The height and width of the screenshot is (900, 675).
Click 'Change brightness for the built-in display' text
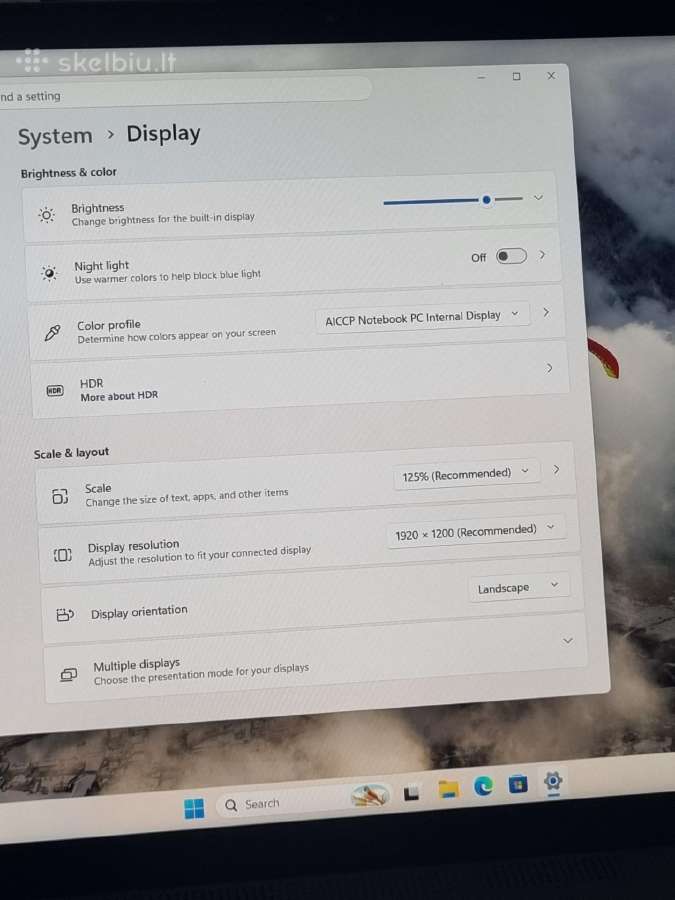click(163, 219)
